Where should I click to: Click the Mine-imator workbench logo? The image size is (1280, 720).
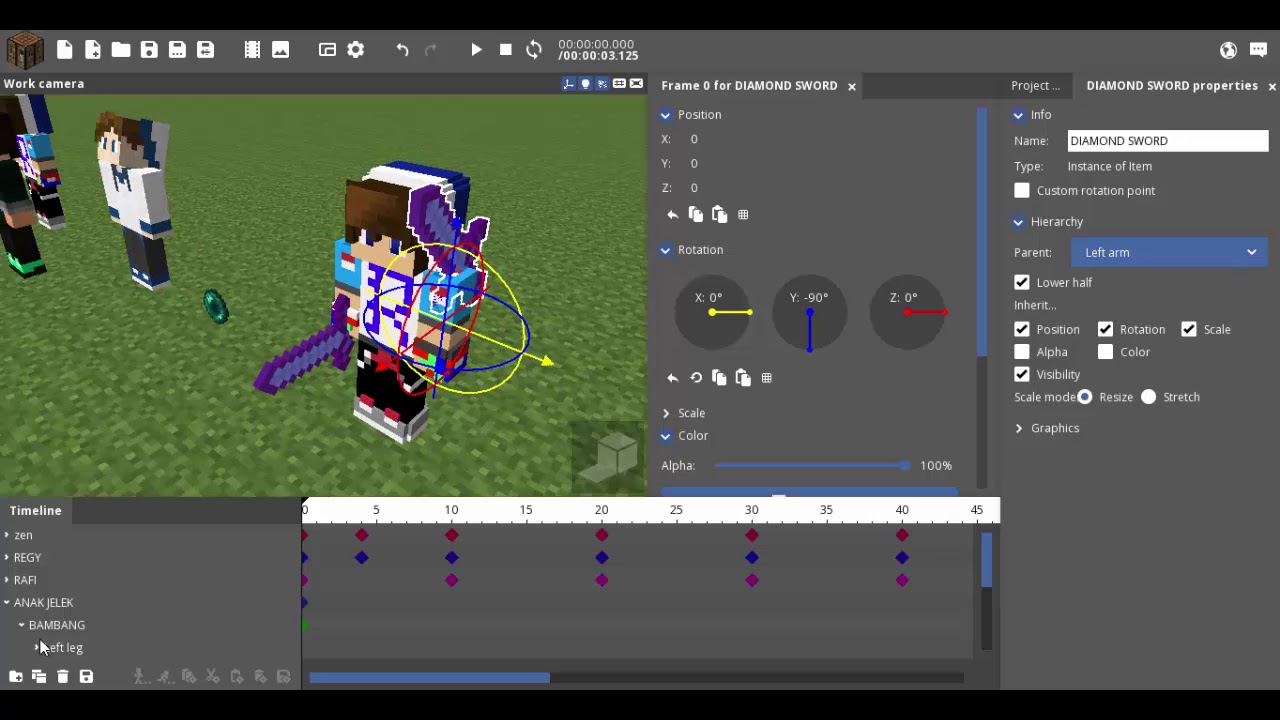click(x=25, y=50)
